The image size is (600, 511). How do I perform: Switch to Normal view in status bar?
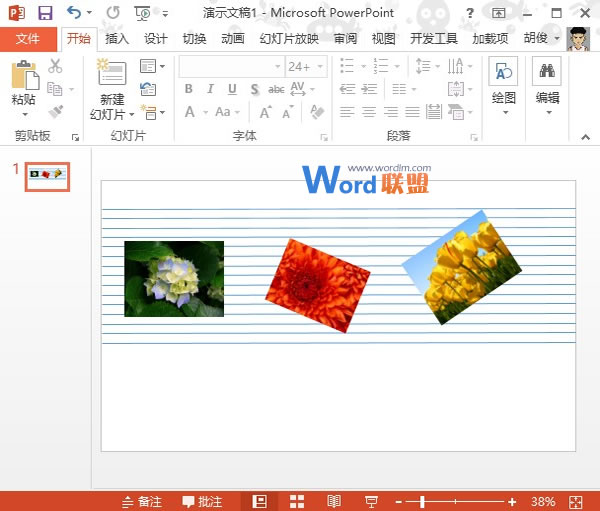pyautogui.click(x=259, y=501)
